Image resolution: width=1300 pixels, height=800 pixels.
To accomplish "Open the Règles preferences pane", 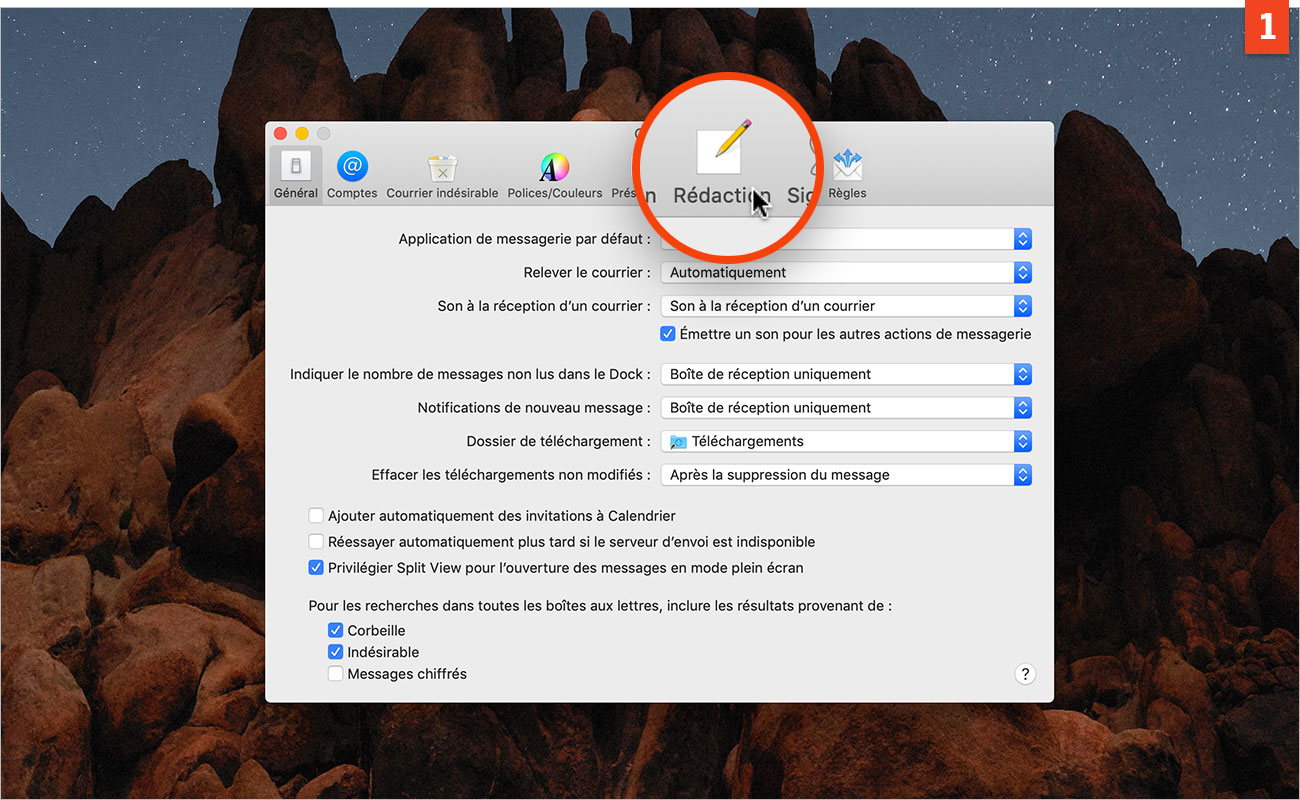I will (847, 176).
